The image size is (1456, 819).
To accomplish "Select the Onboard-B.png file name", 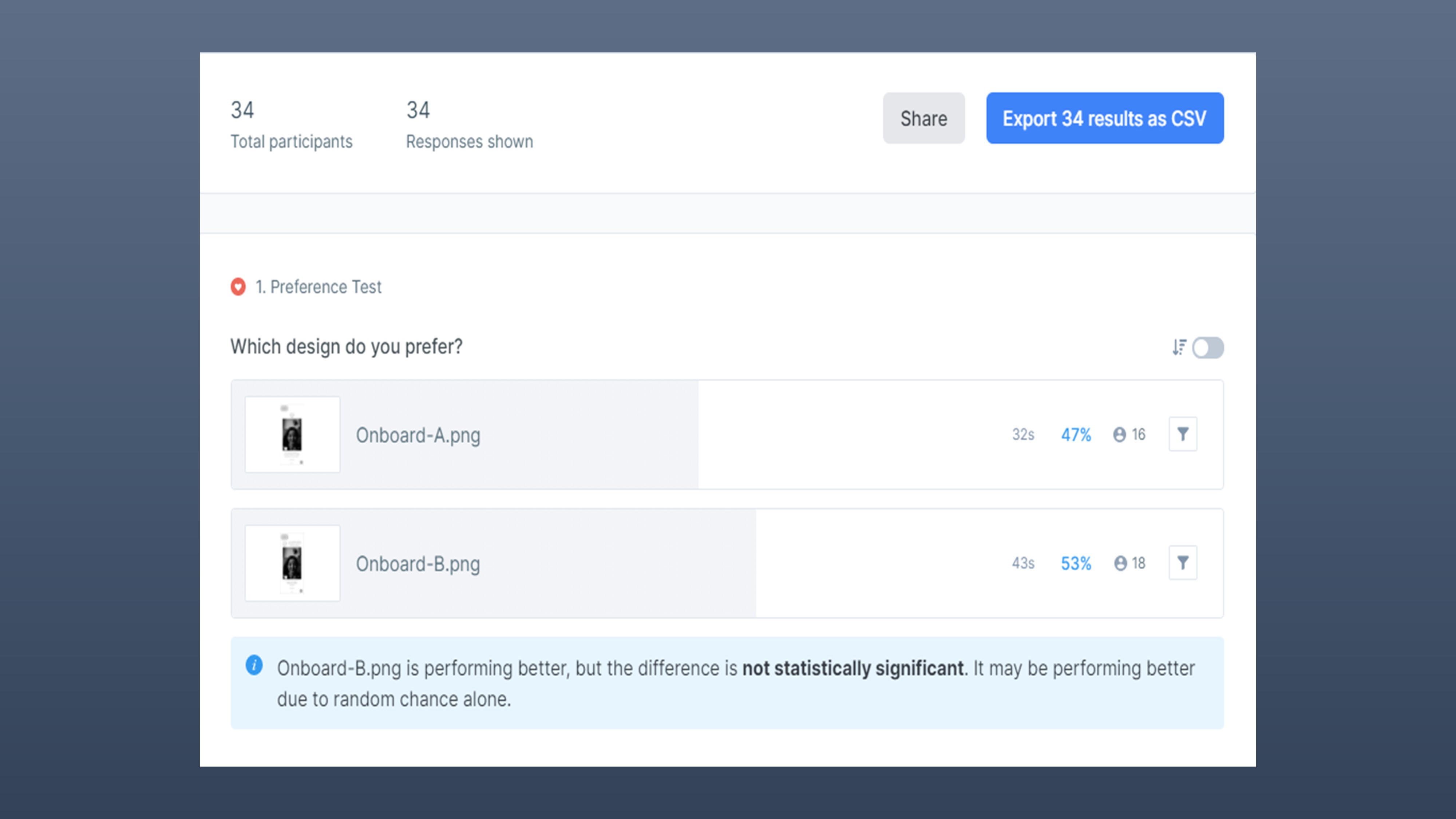I will tap(418, 564).
